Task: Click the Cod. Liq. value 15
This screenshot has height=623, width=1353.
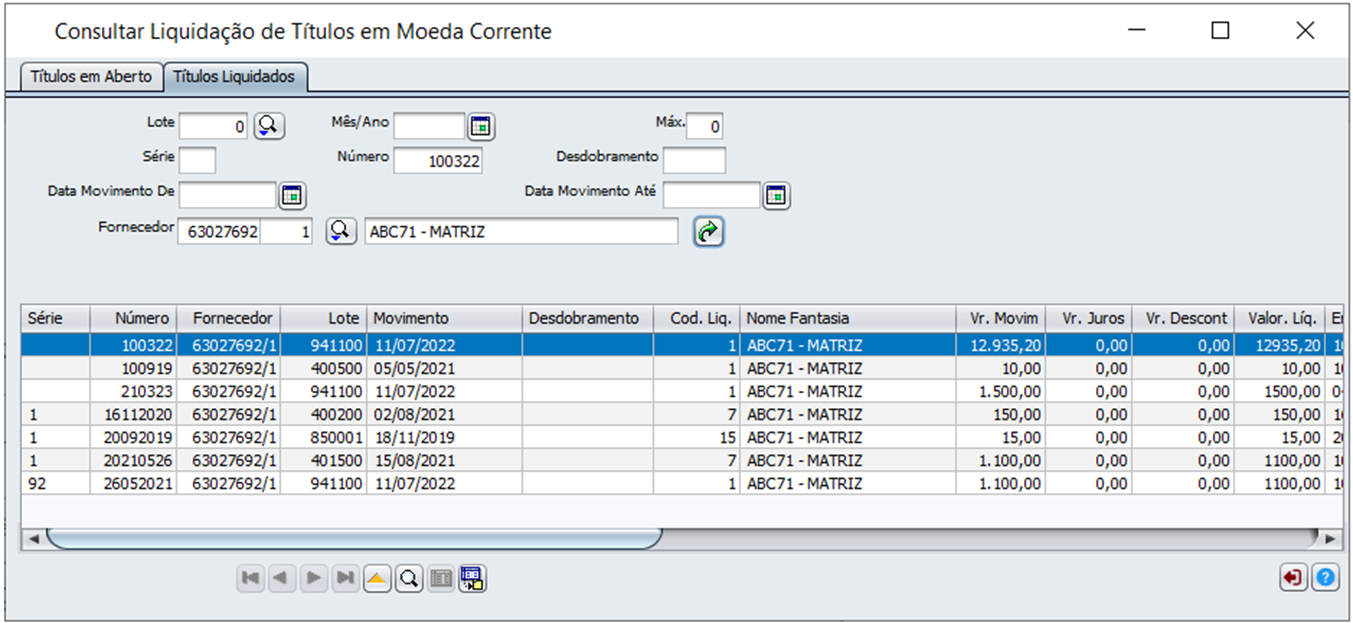Action: [697, 437]
